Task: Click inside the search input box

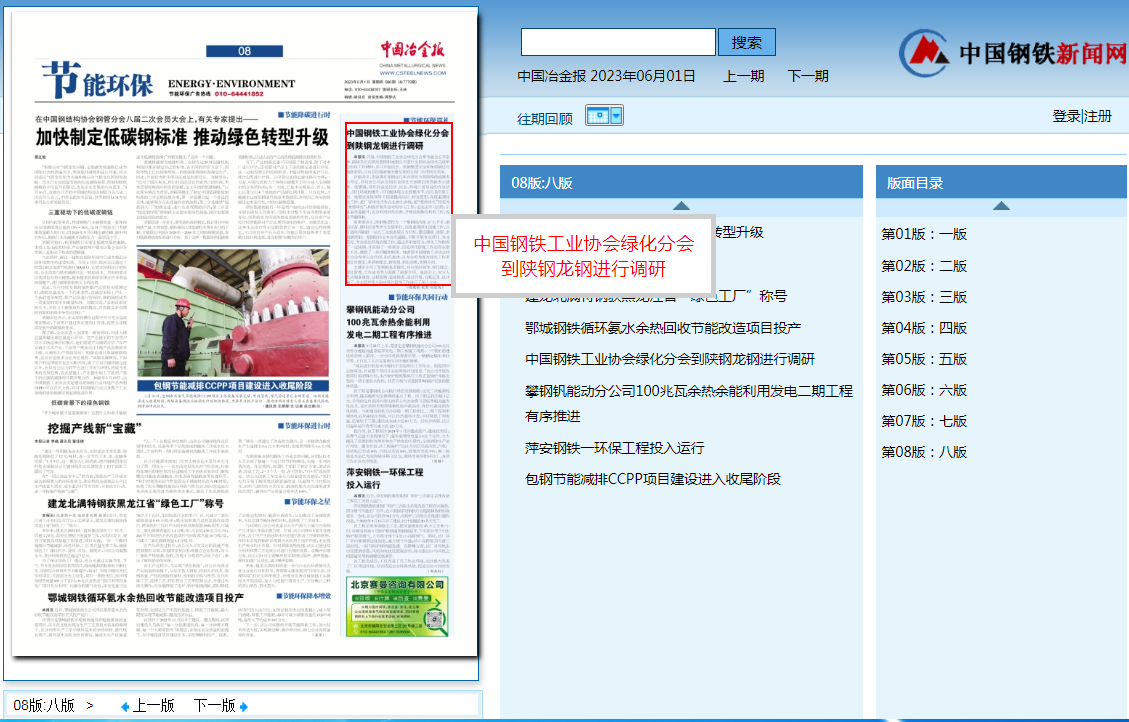Action: tap(617, 42)
